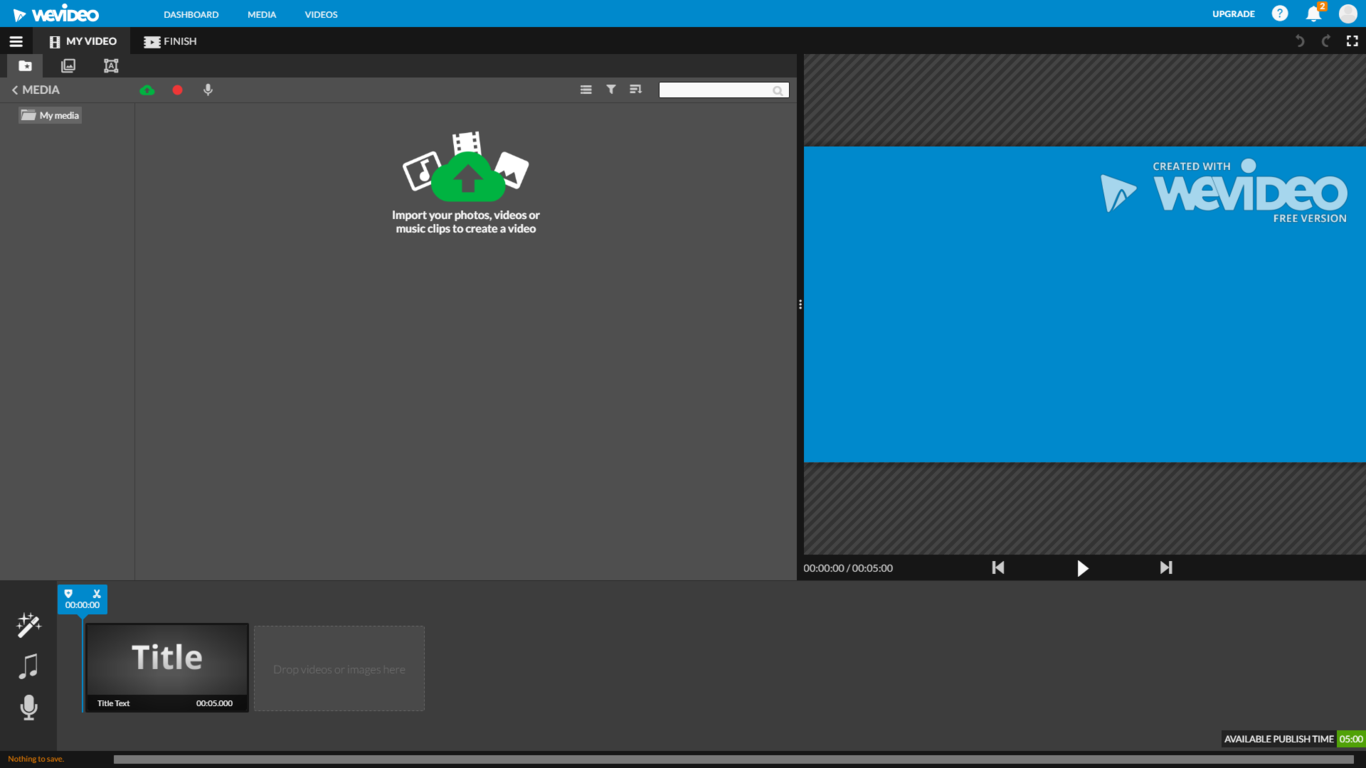Open DASHBOARD in the top navigation
The height and width of the screenshot is (768, 1366).
tap(191, 14)
